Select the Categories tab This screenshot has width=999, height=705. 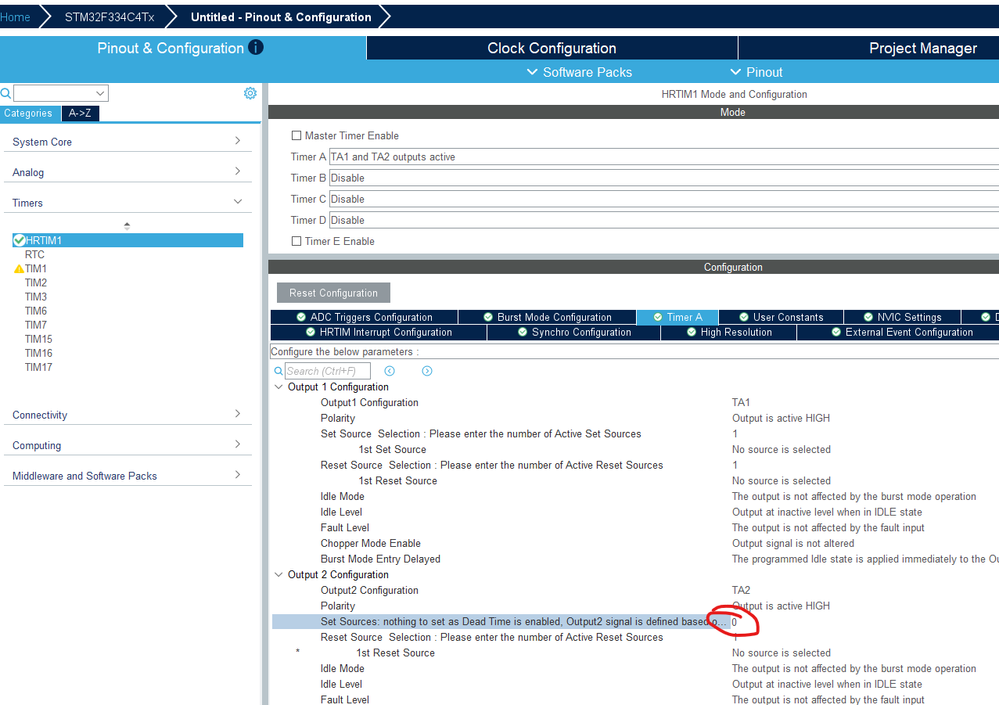click(x=30, y=113)
